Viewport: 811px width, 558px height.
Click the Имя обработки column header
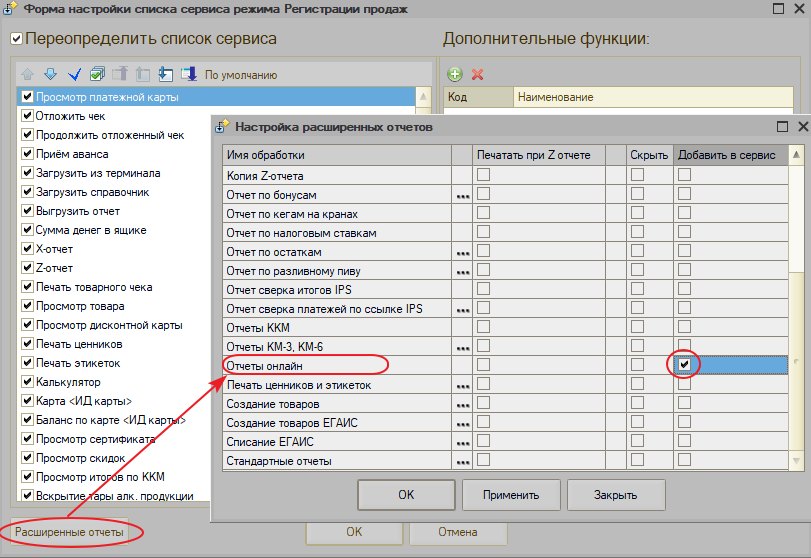[337, 155]
